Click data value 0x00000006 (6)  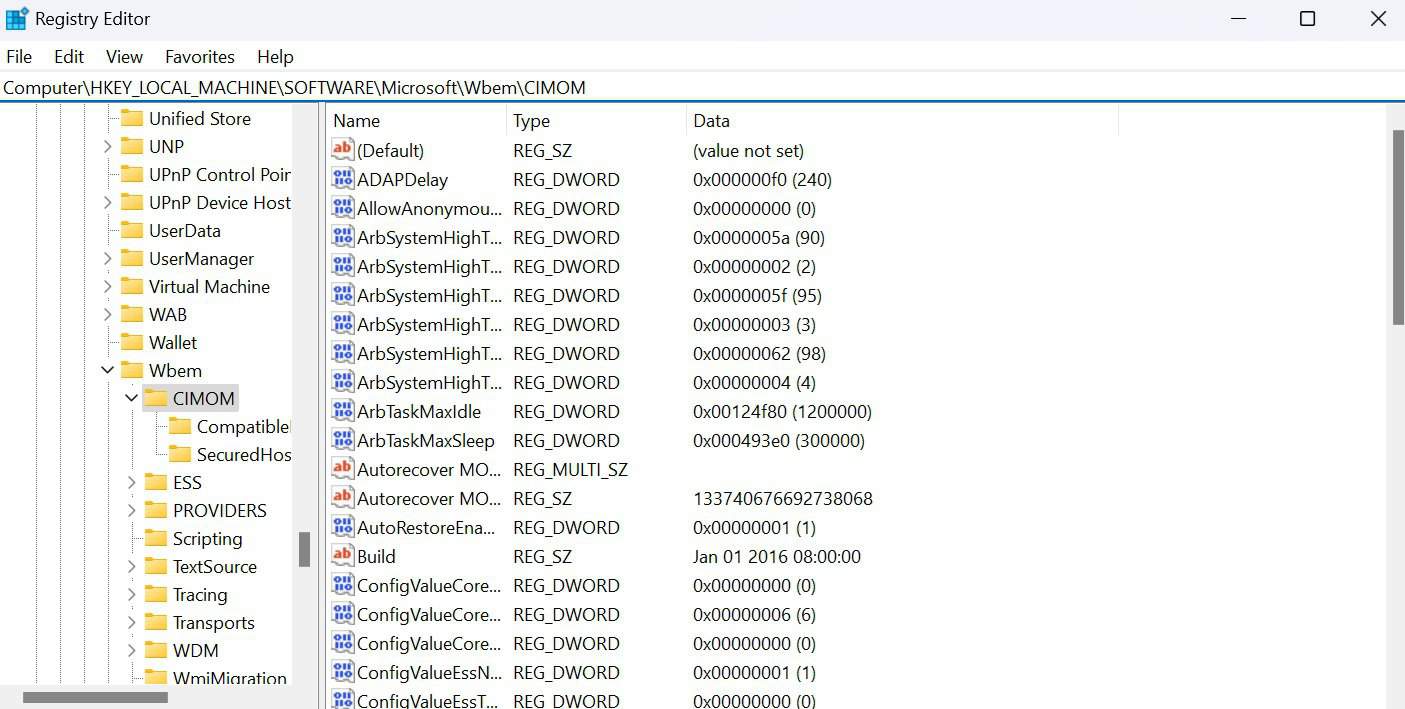(x=754, y=614)
